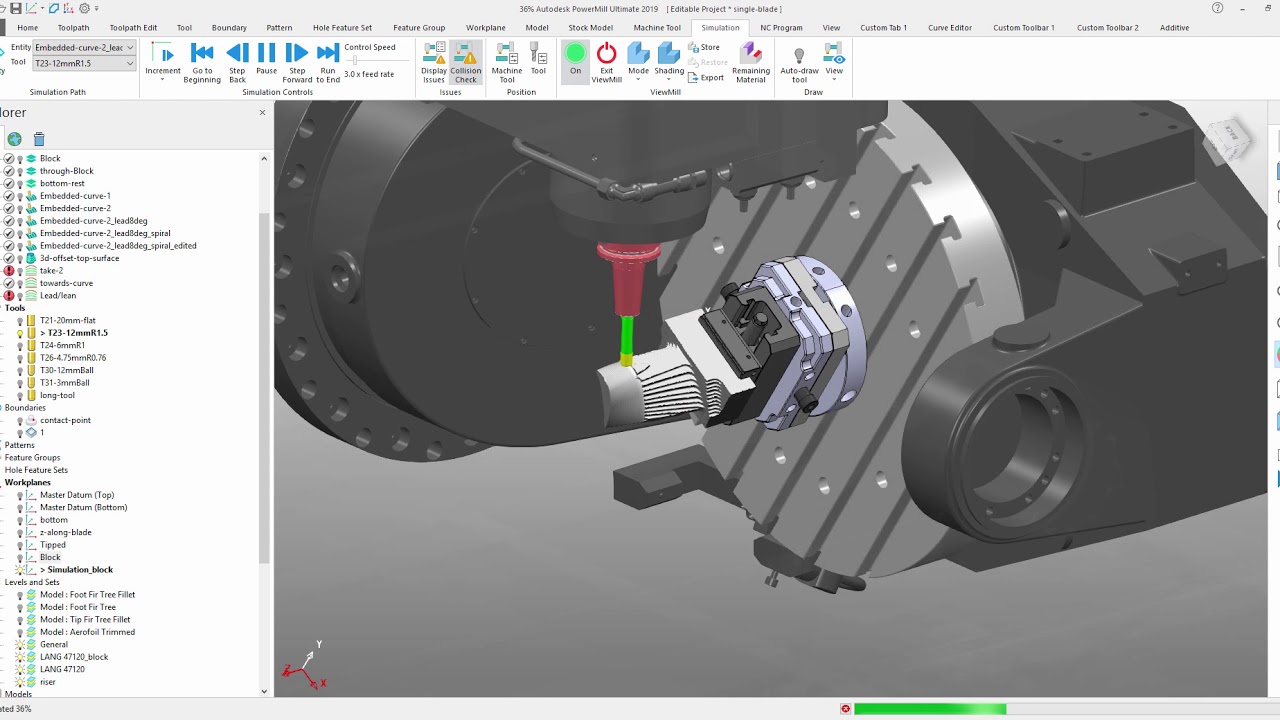Viewport: 1280px width, 720px height.
Task: Switch to the NC Program ribbon tab
Action: (x=781, y=27)
